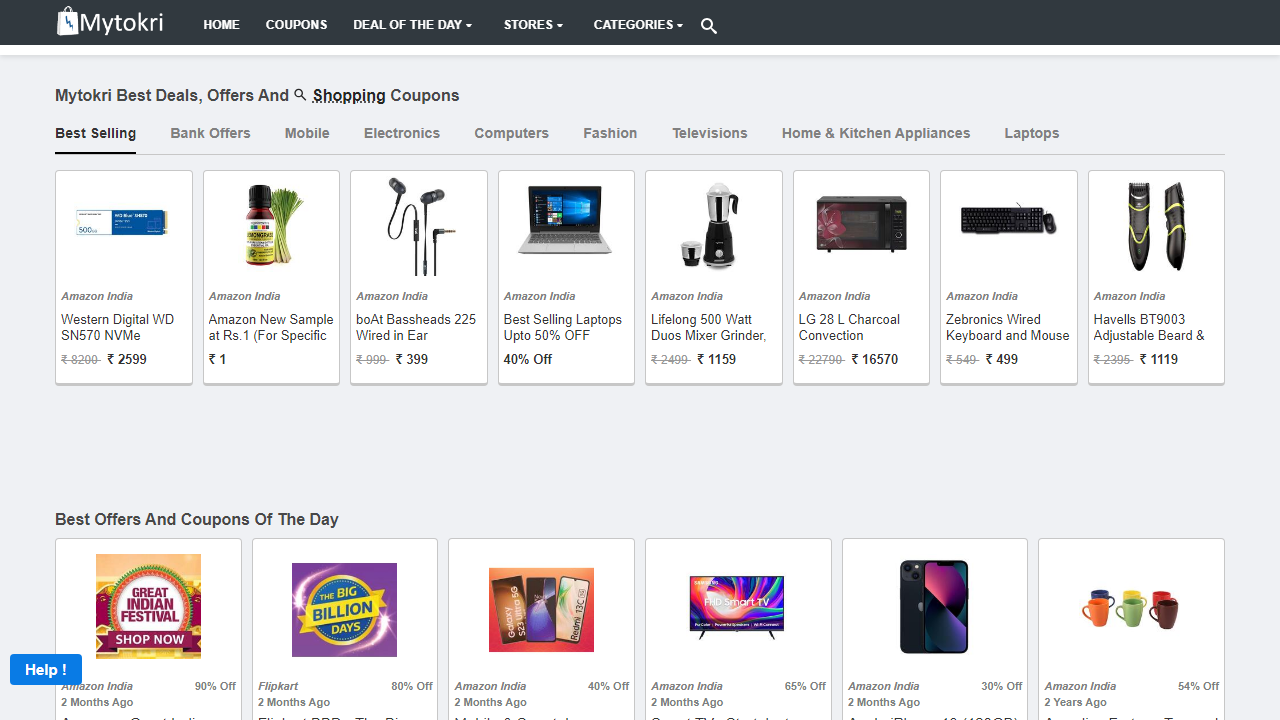Switch to the Televisions tab
The width and height of the screenshot is (1280, 720).
coord(709,133)
